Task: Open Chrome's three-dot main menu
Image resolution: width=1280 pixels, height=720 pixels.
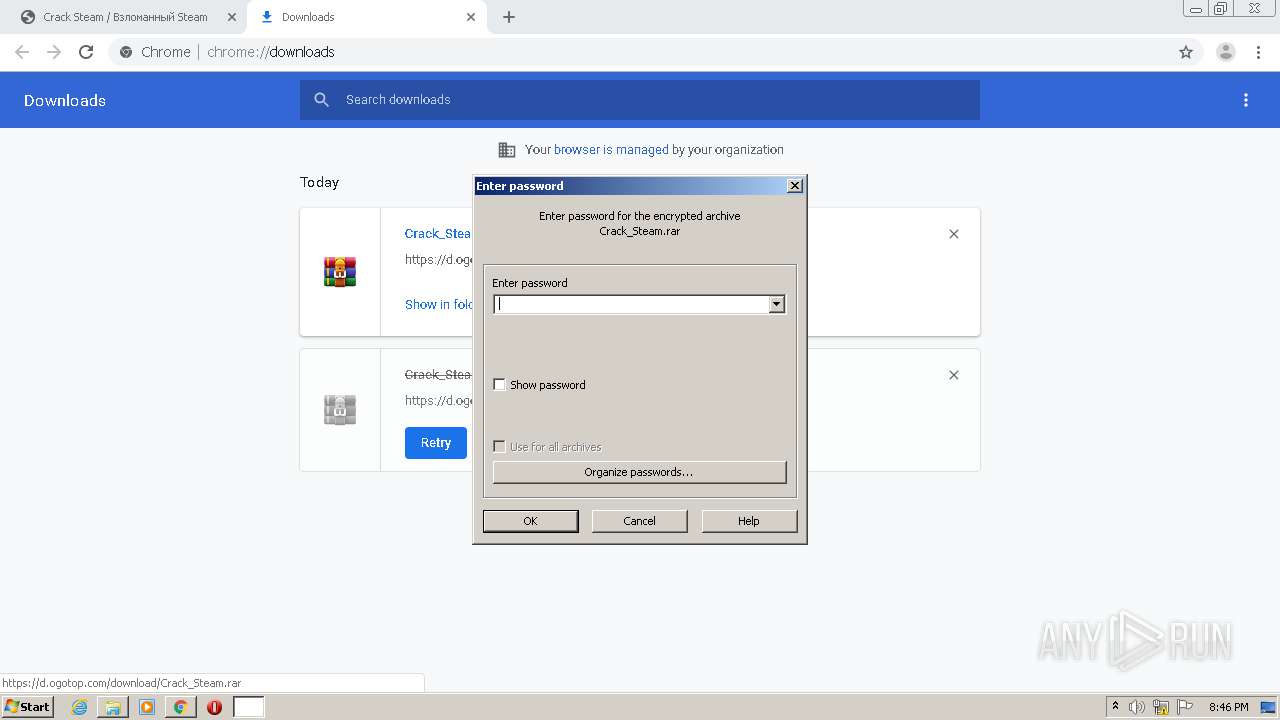Action: [x=1259, y=52]
